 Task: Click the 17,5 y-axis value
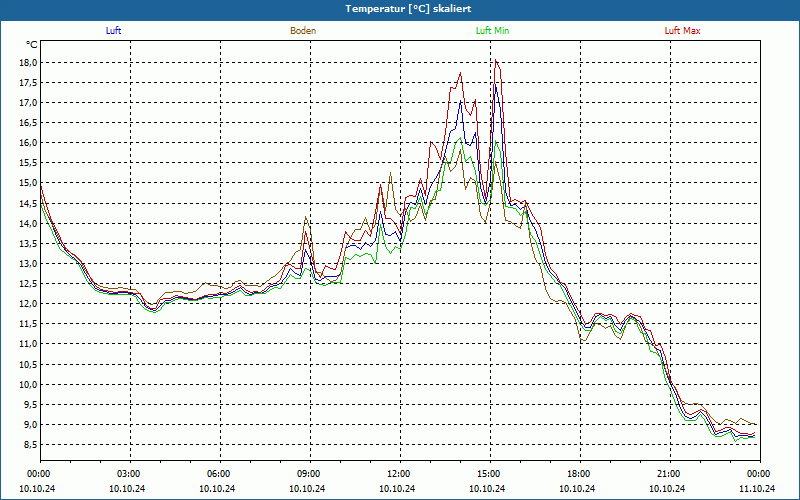29,83
